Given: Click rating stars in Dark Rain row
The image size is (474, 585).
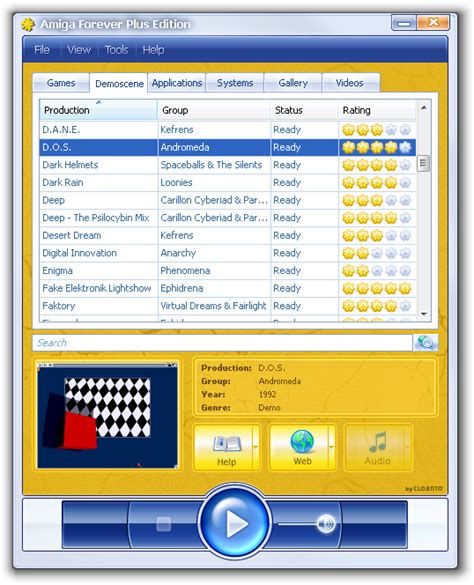Looking at the screenshot, I should 377,182.
